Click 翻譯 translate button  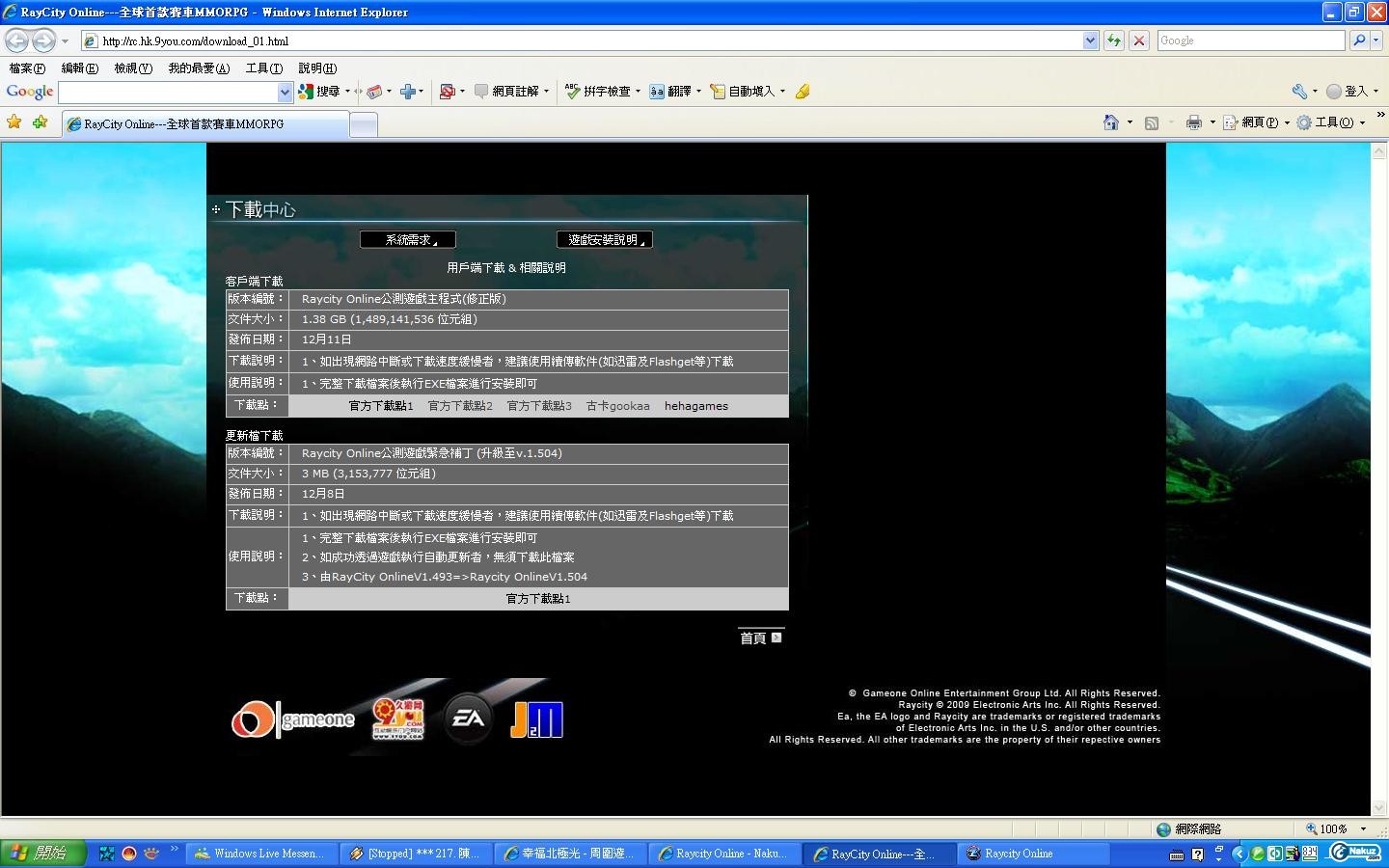point(670,92)
